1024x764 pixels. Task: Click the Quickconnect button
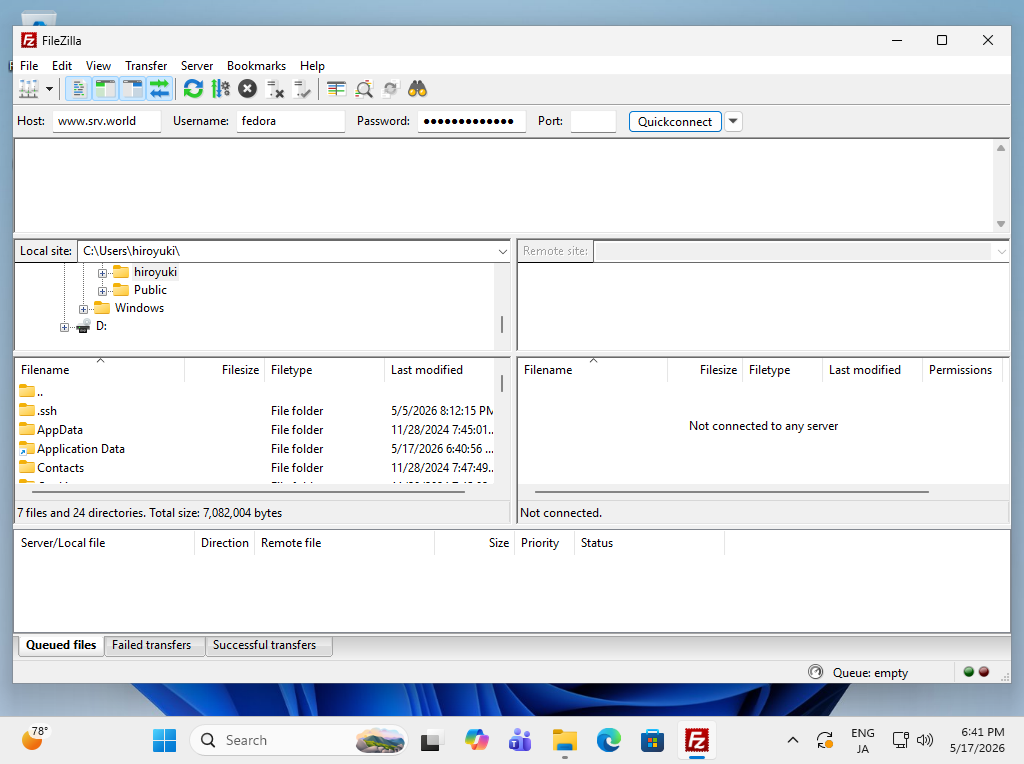675,121
